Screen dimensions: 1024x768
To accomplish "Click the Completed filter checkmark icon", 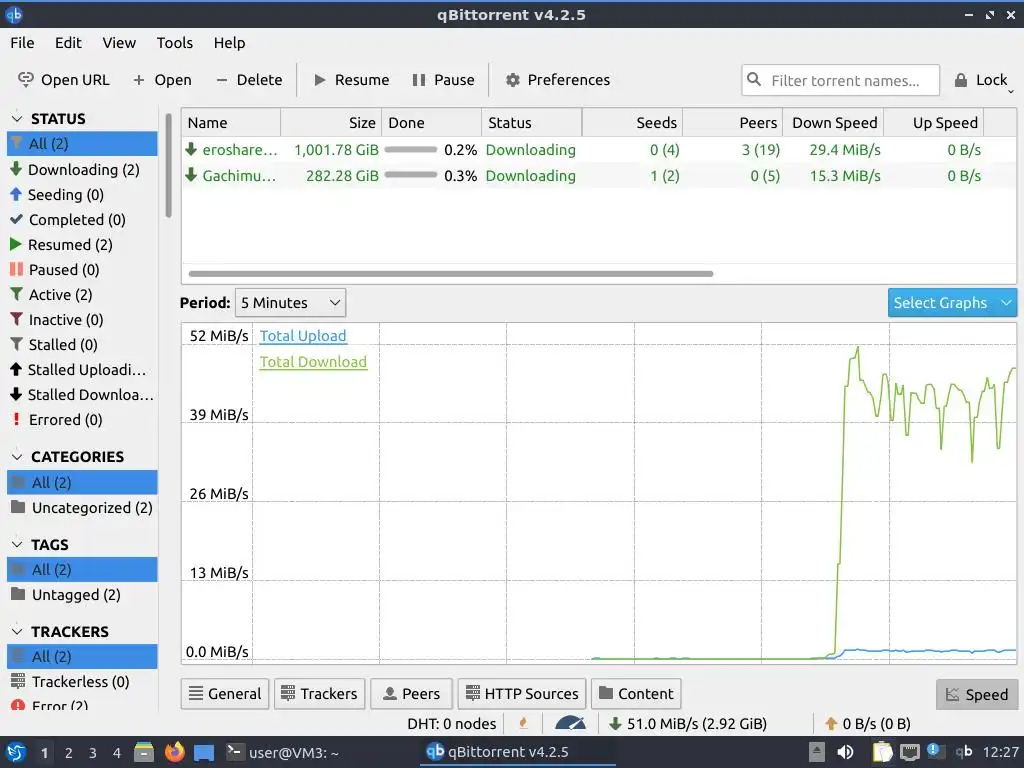I will click(16, 219).
